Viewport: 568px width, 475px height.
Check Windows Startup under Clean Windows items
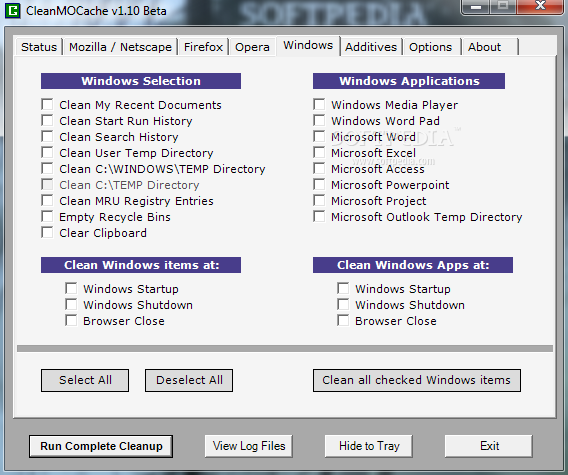71,288
